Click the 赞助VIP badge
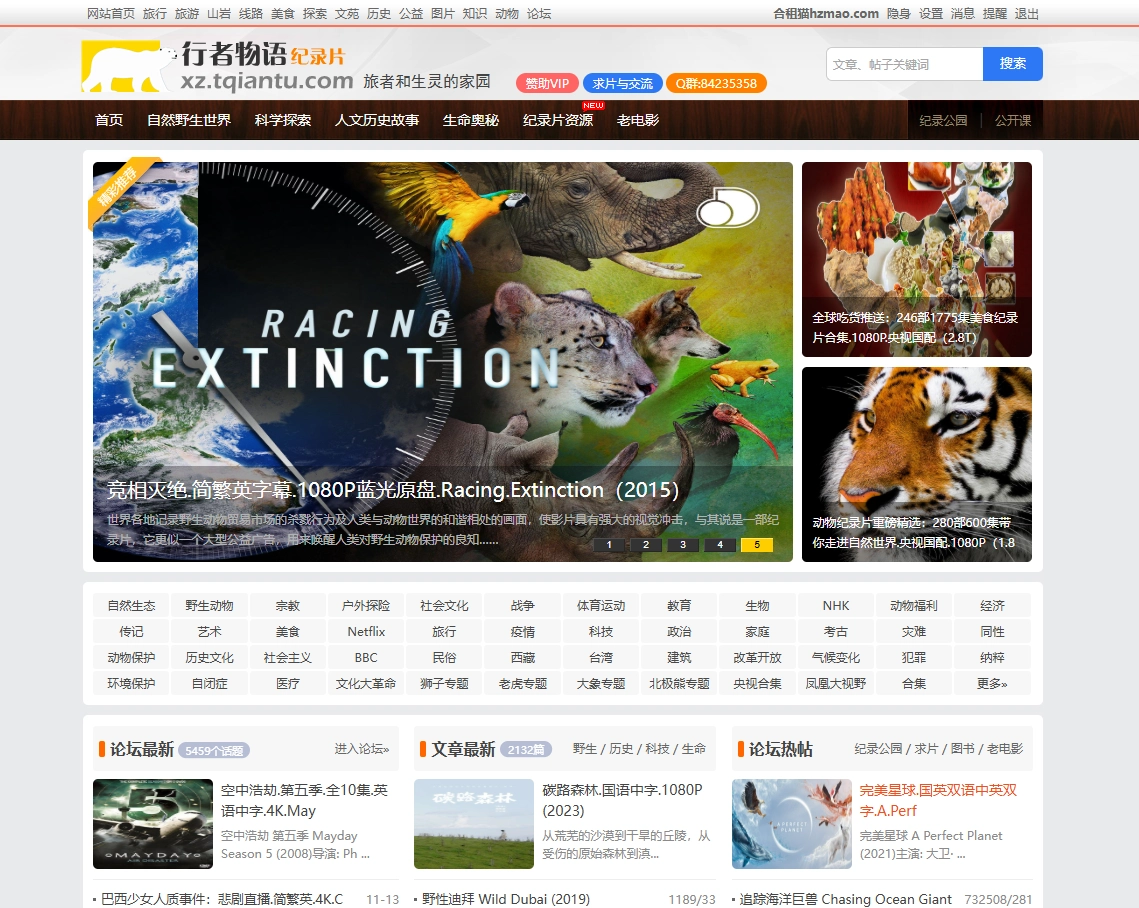This screenshot has width=1139, height=908. tap(547, 83)
